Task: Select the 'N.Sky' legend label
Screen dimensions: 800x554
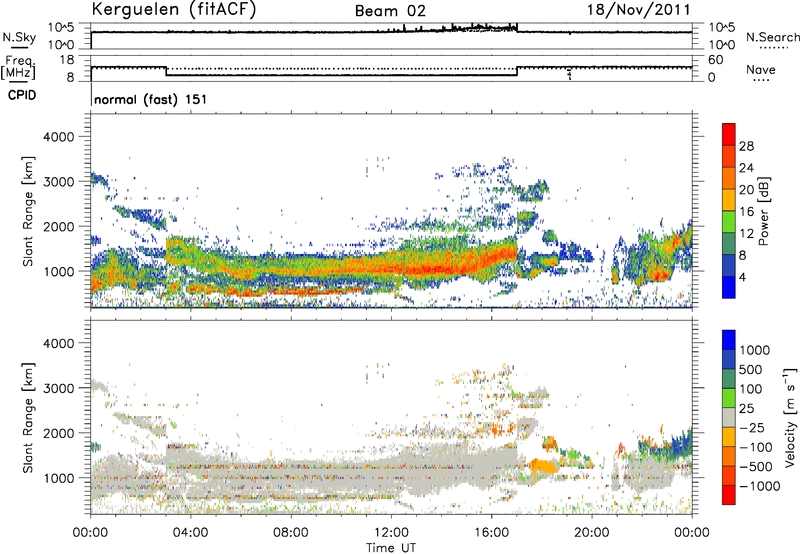Action: pyautogui.click(x=19, y=37)
